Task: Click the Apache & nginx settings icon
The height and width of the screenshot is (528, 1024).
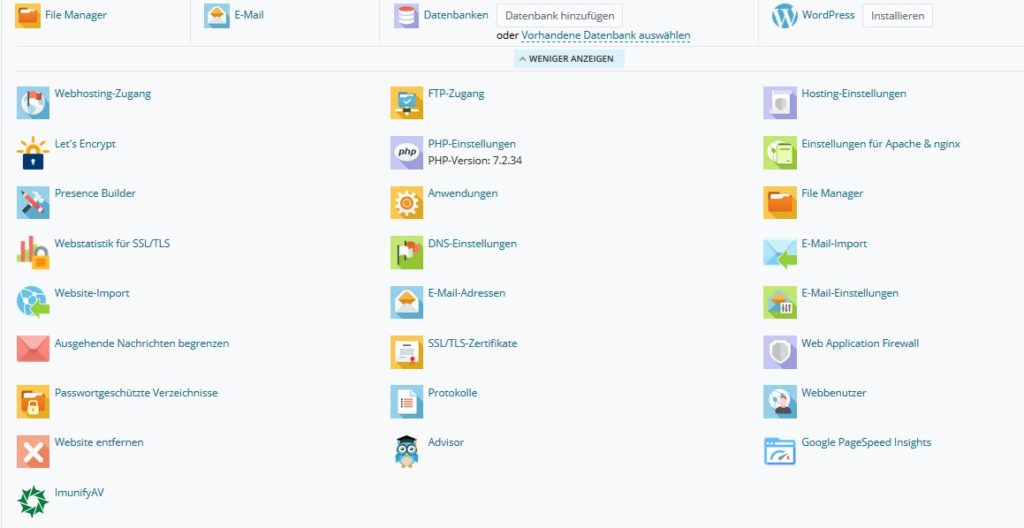Action: [780, 153]
